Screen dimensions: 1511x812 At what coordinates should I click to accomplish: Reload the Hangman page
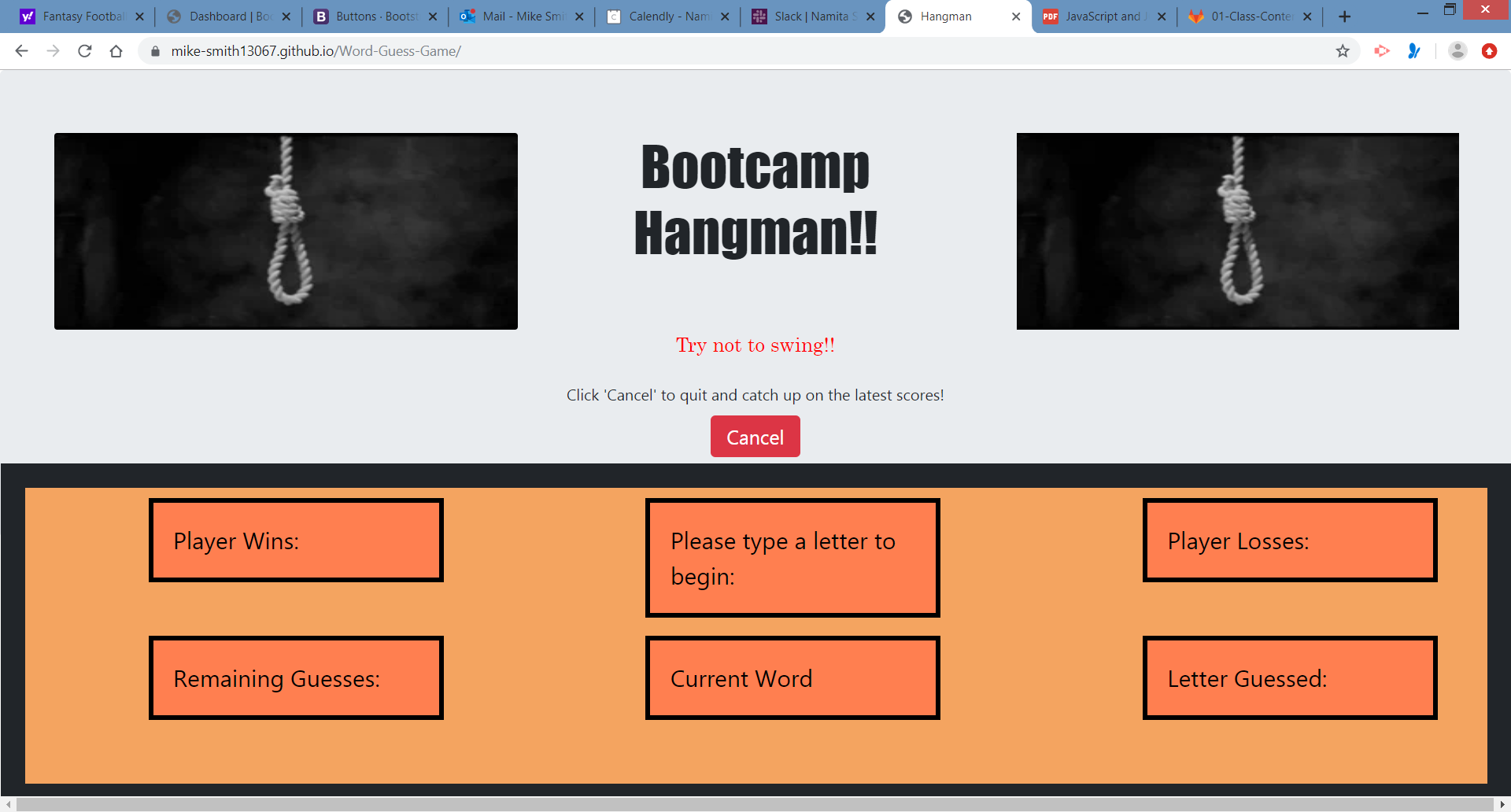coord(85,51)
